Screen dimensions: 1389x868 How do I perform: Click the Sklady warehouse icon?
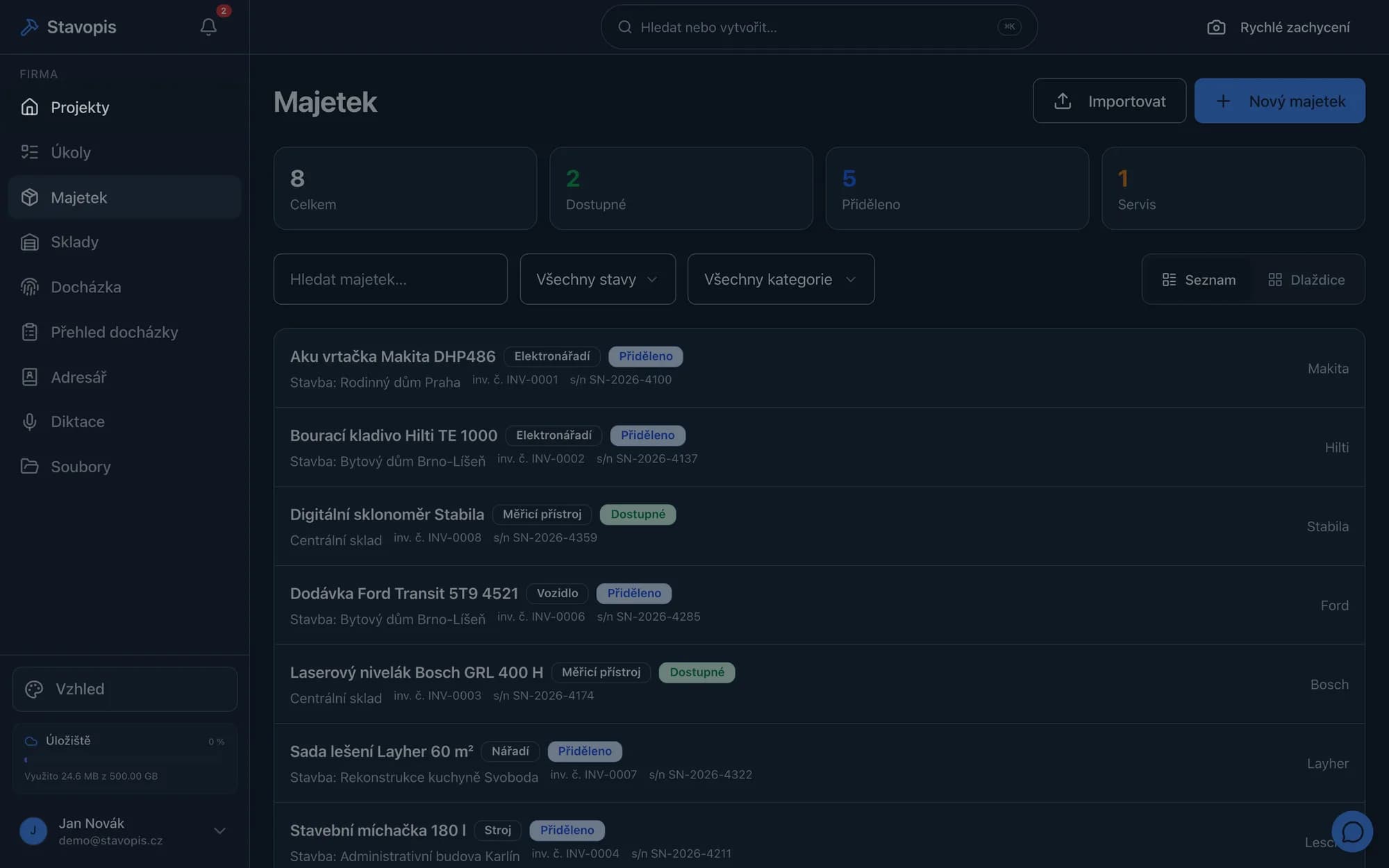29,242
